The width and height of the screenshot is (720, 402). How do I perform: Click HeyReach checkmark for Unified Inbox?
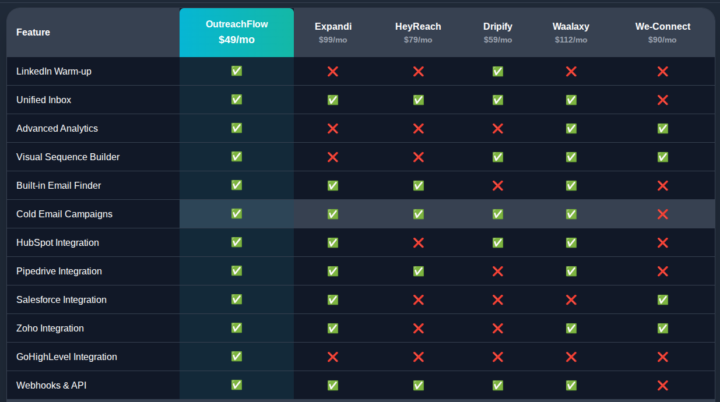[x=418, y=100]
